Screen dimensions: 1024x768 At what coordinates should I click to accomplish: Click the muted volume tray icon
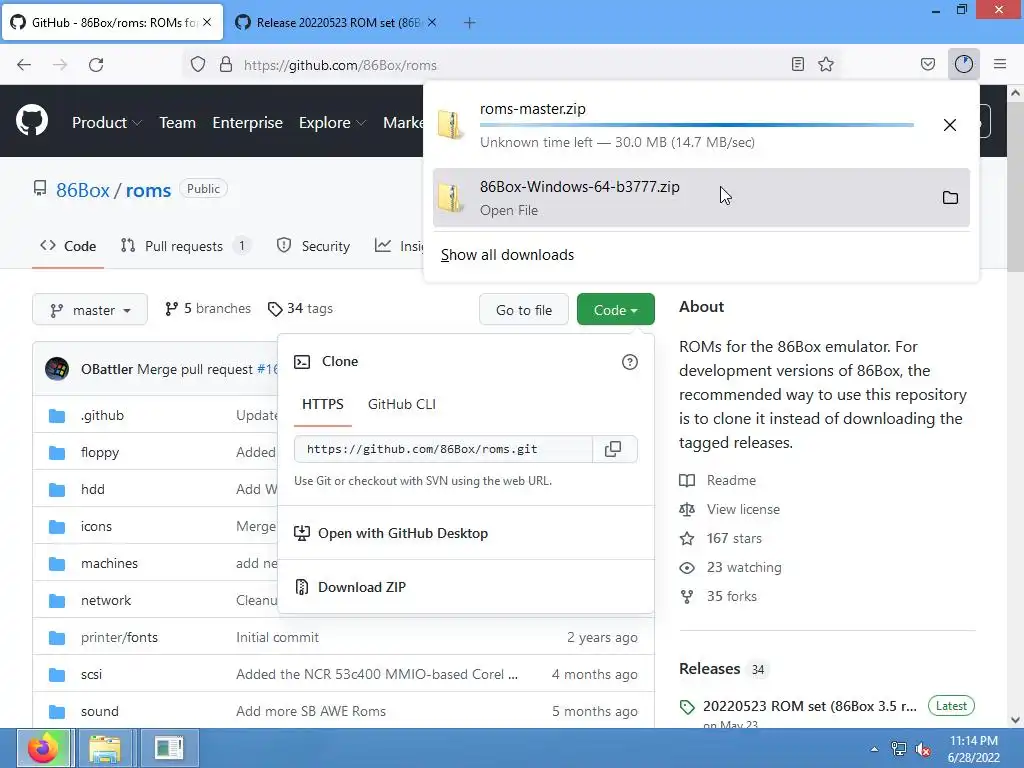click(x=923, y=749)
